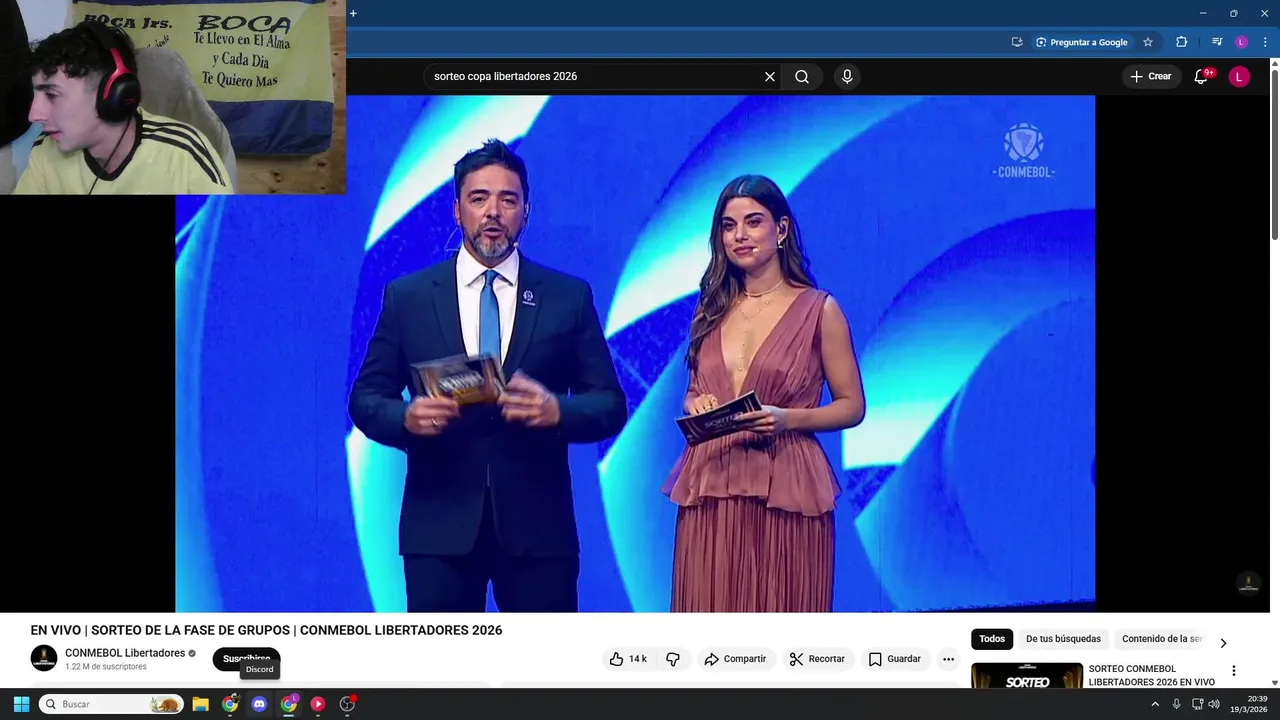Dislike the video with thumbs down

pyautogui.click(x=673, y=659)
